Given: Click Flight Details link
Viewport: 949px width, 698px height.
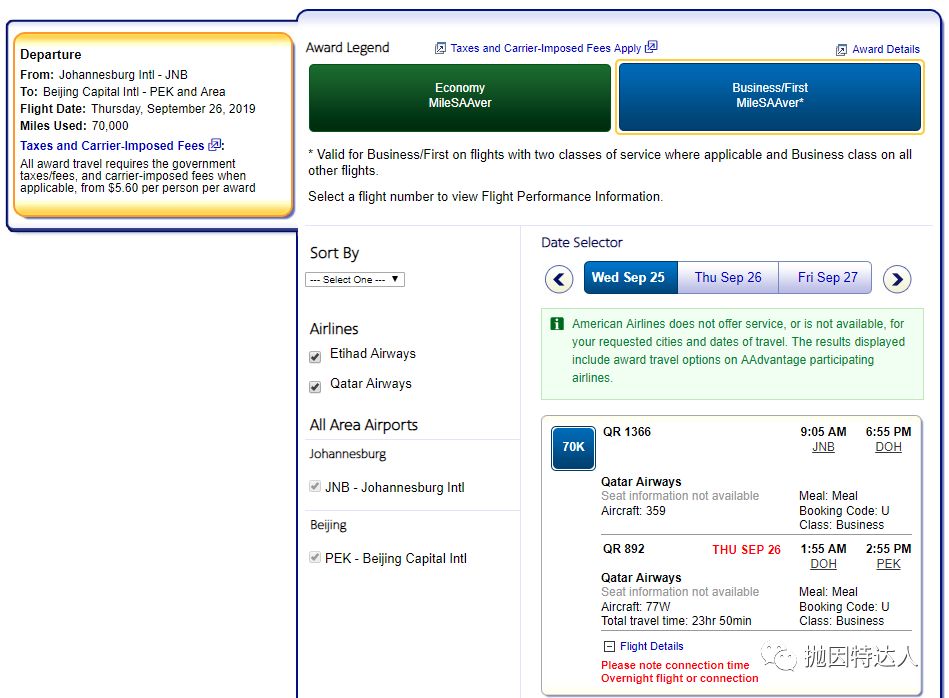Looking at the screenshot, I should pyautogui.click(x=652, y=647).
